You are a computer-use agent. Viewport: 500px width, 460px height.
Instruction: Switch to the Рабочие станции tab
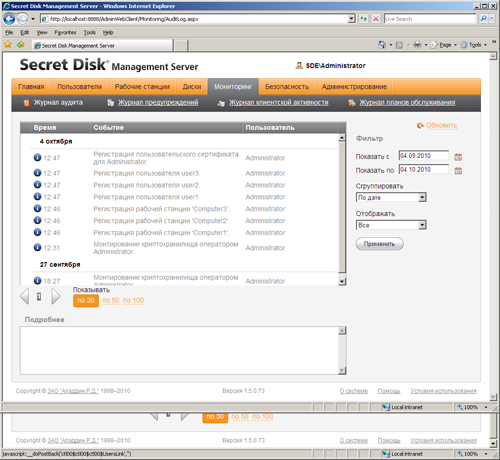pos(142,87)
